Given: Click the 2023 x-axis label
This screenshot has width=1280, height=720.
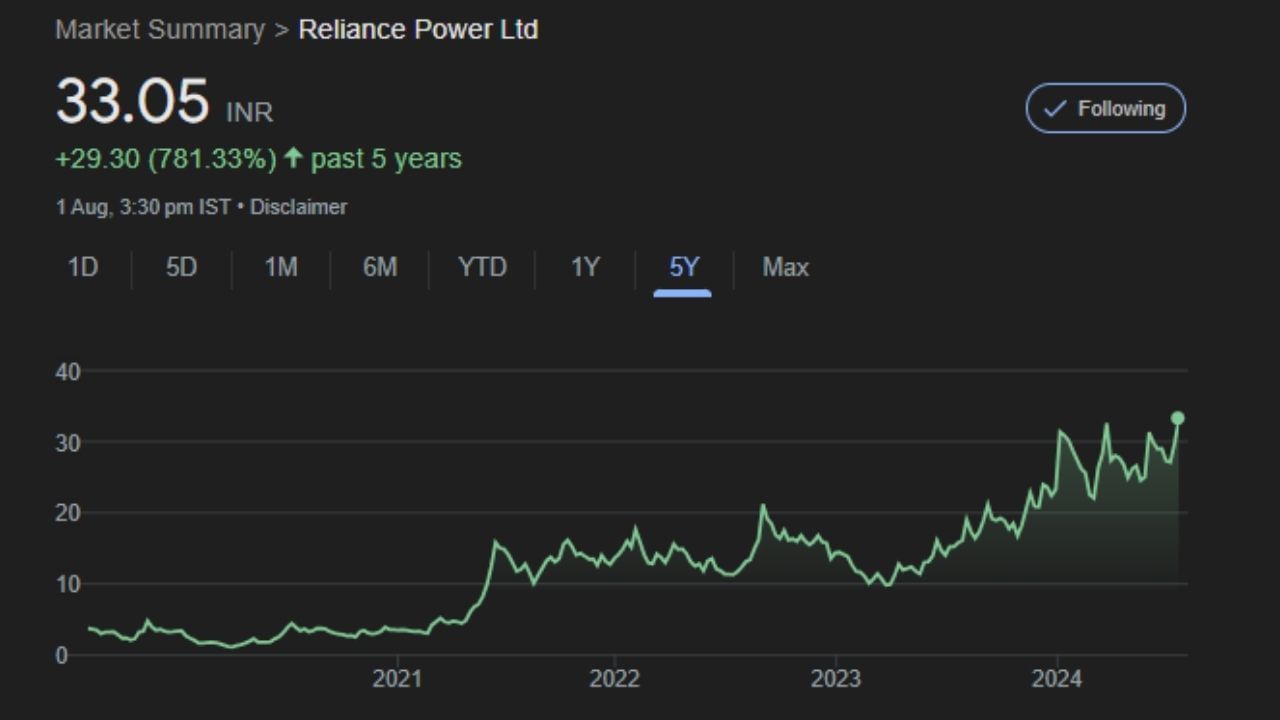Looking at the screenshot, I should 835,679.
